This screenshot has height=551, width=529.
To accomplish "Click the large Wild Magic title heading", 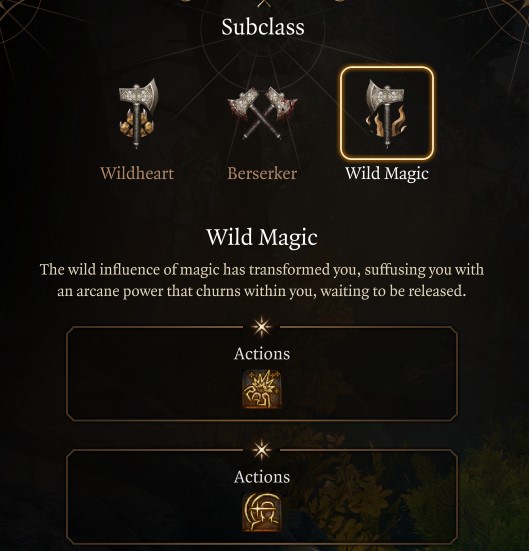I will click(262, 238).
